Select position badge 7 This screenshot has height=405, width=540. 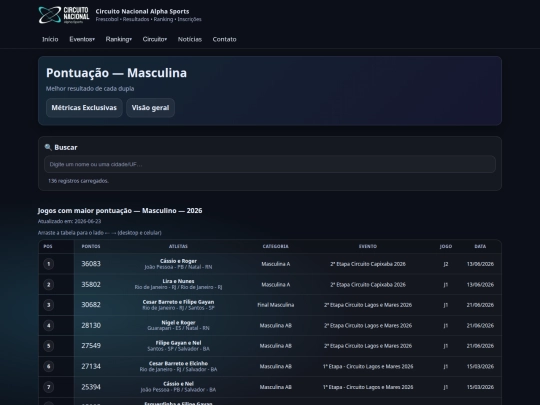coord(49,387)
